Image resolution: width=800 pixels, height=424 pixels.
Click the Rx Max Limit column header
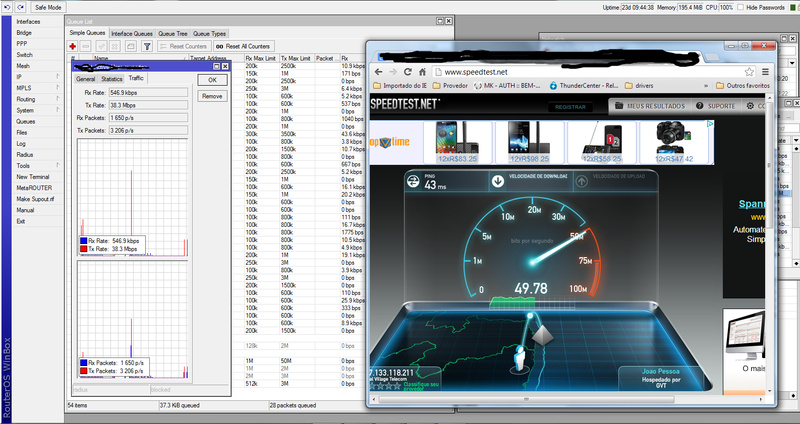[261, 58]
